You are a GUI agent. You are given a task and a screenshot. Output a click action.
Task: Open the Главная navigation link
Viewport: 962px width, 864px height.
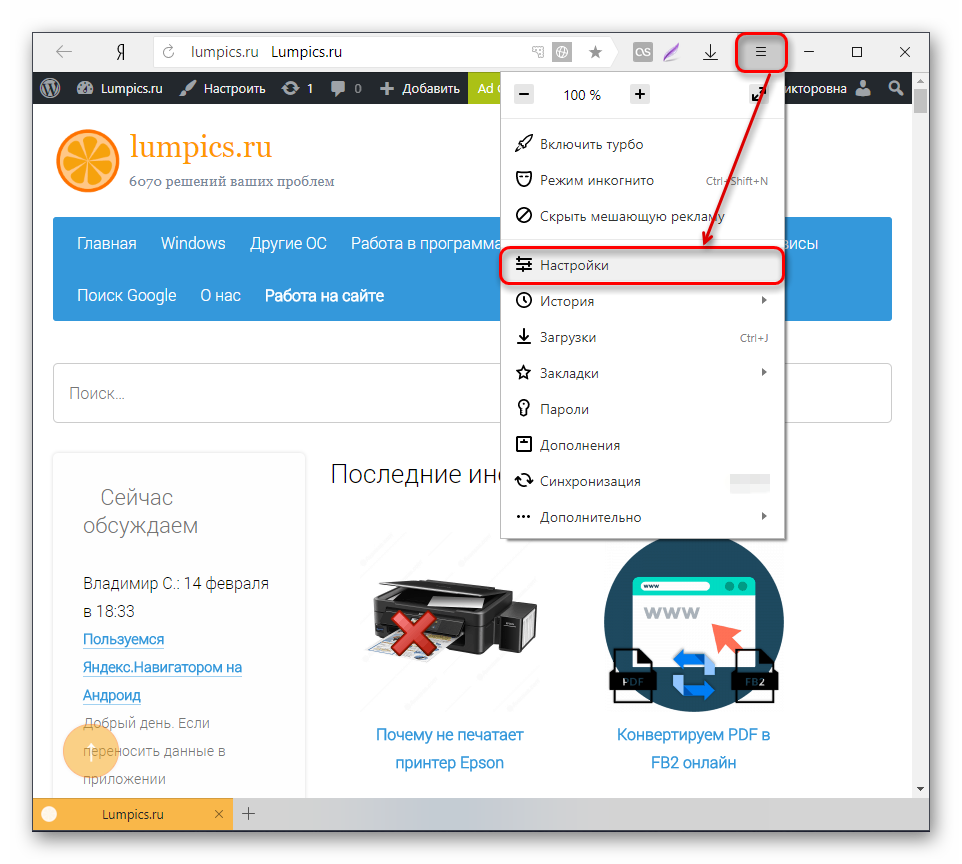107,244
